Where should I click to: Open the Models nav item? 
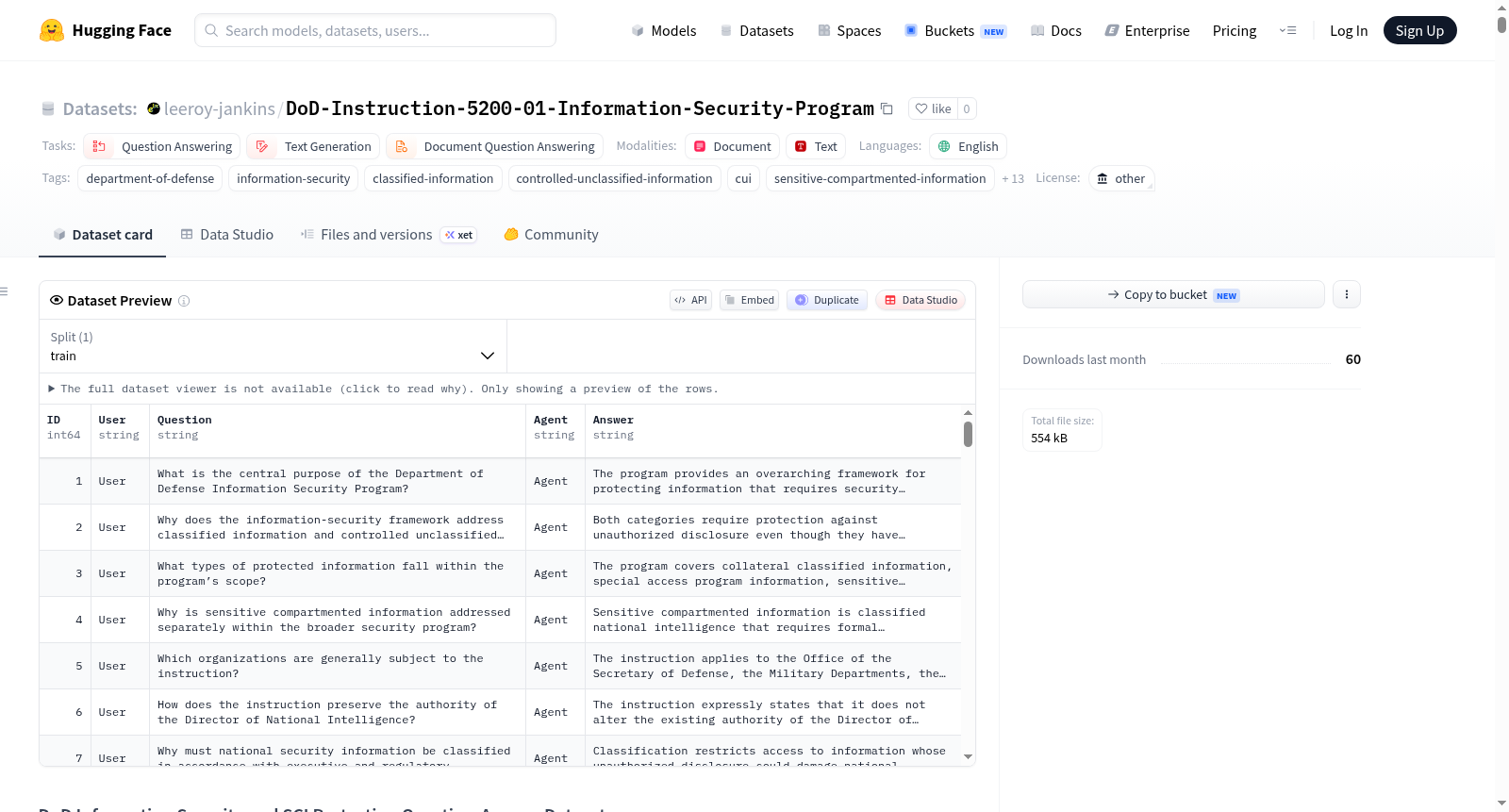coord(664,30)
